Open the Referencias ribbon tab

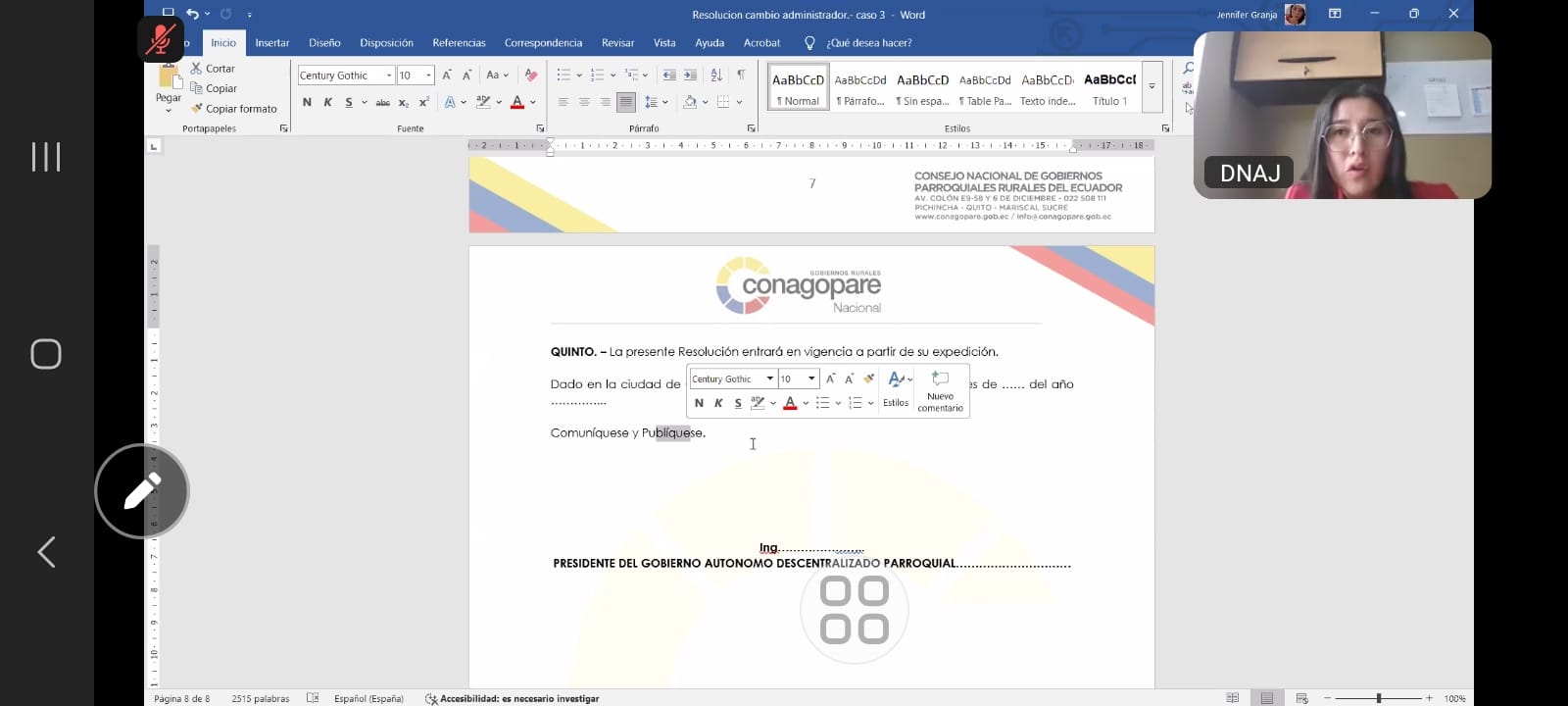point(459,43)
